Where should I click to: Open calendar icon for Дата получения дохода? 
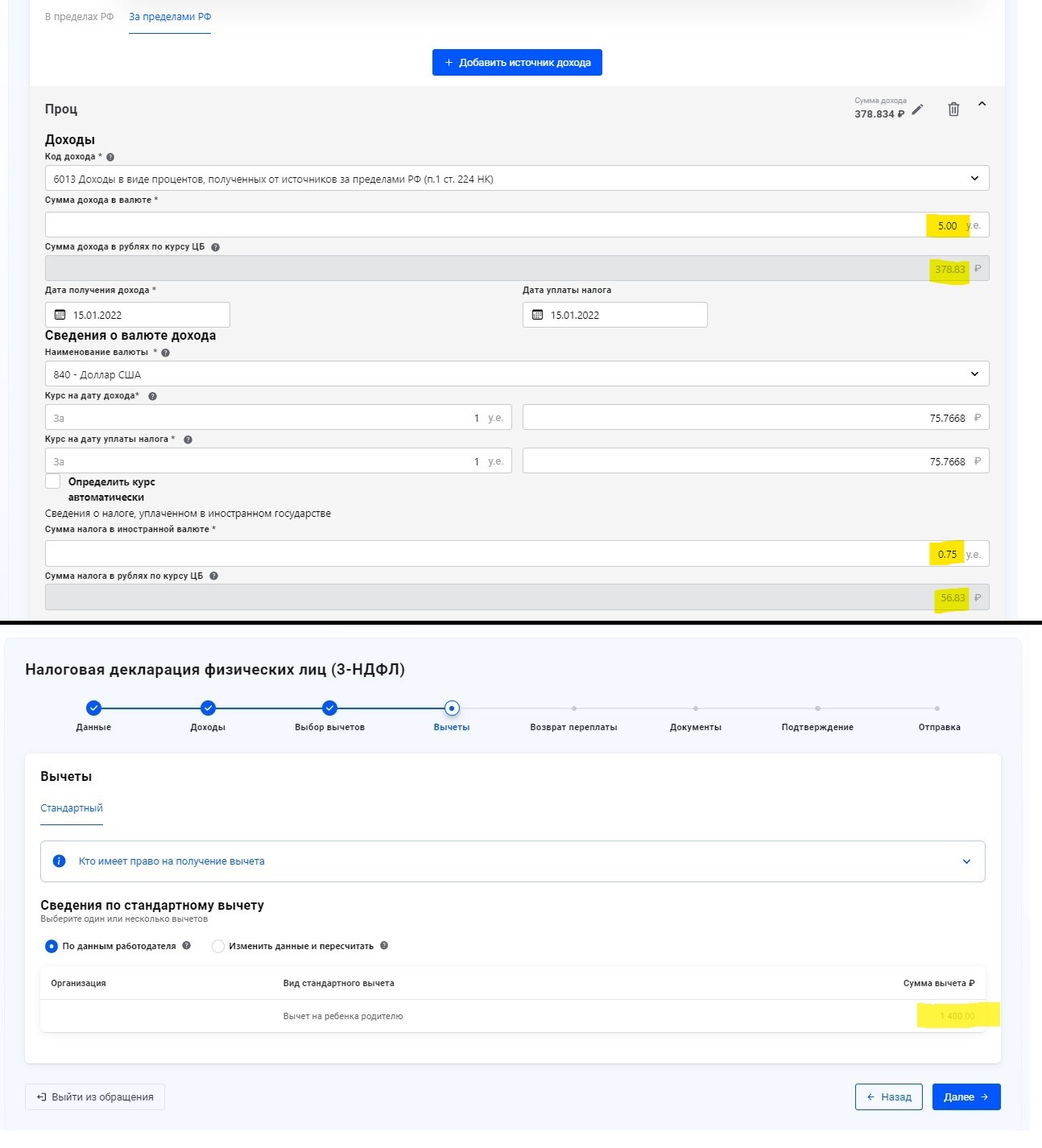[x=60, y=315]
